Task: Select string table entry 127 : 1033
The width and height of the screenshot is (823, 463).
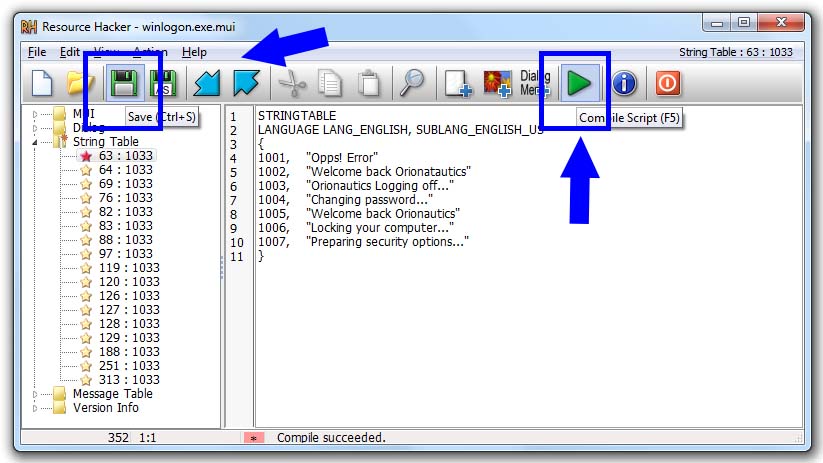Action: click(x=129, y=310)
